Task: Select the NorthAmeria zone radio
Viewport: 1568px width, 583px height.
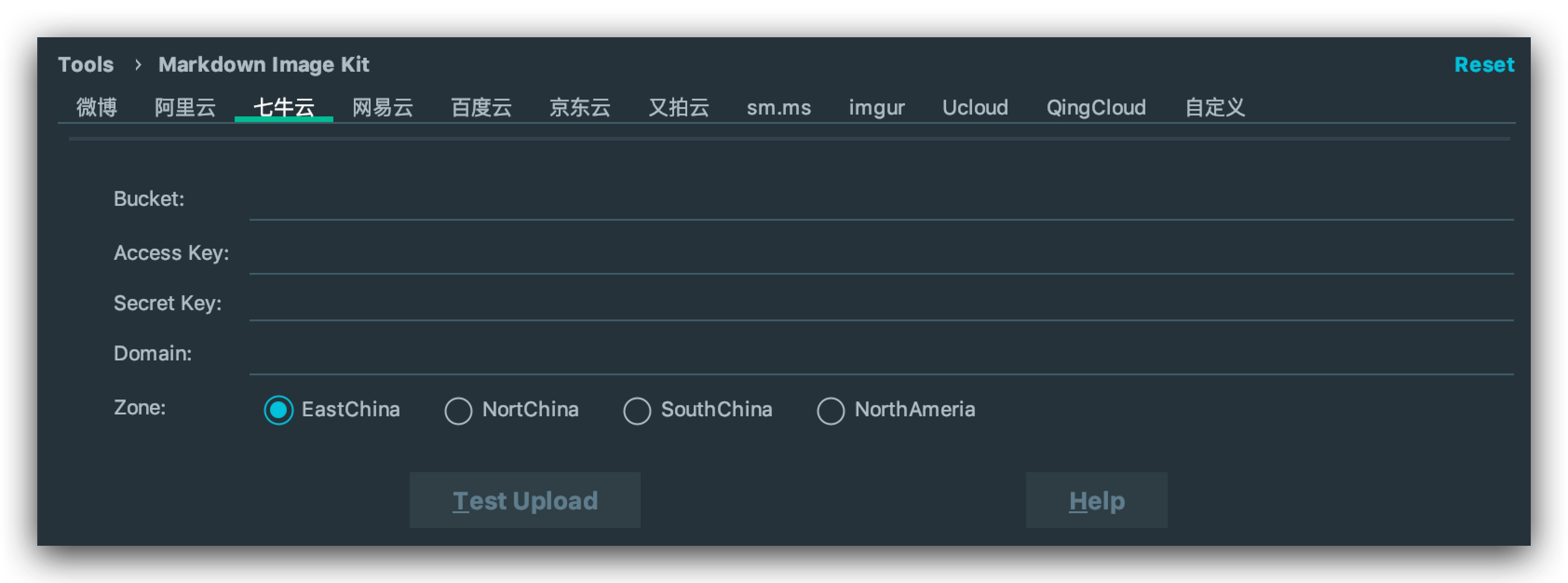Action: click(831, 411)
